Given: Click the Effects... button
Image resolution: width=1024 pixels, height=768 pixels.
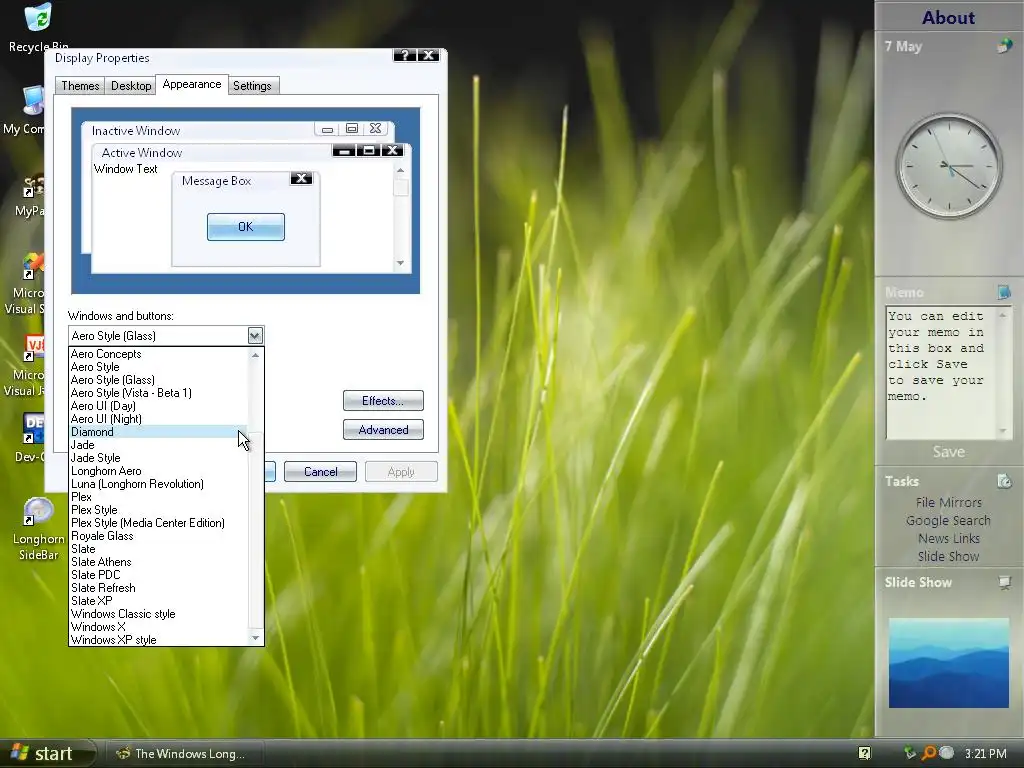Looking at the screenshot, I should point(383,401).
